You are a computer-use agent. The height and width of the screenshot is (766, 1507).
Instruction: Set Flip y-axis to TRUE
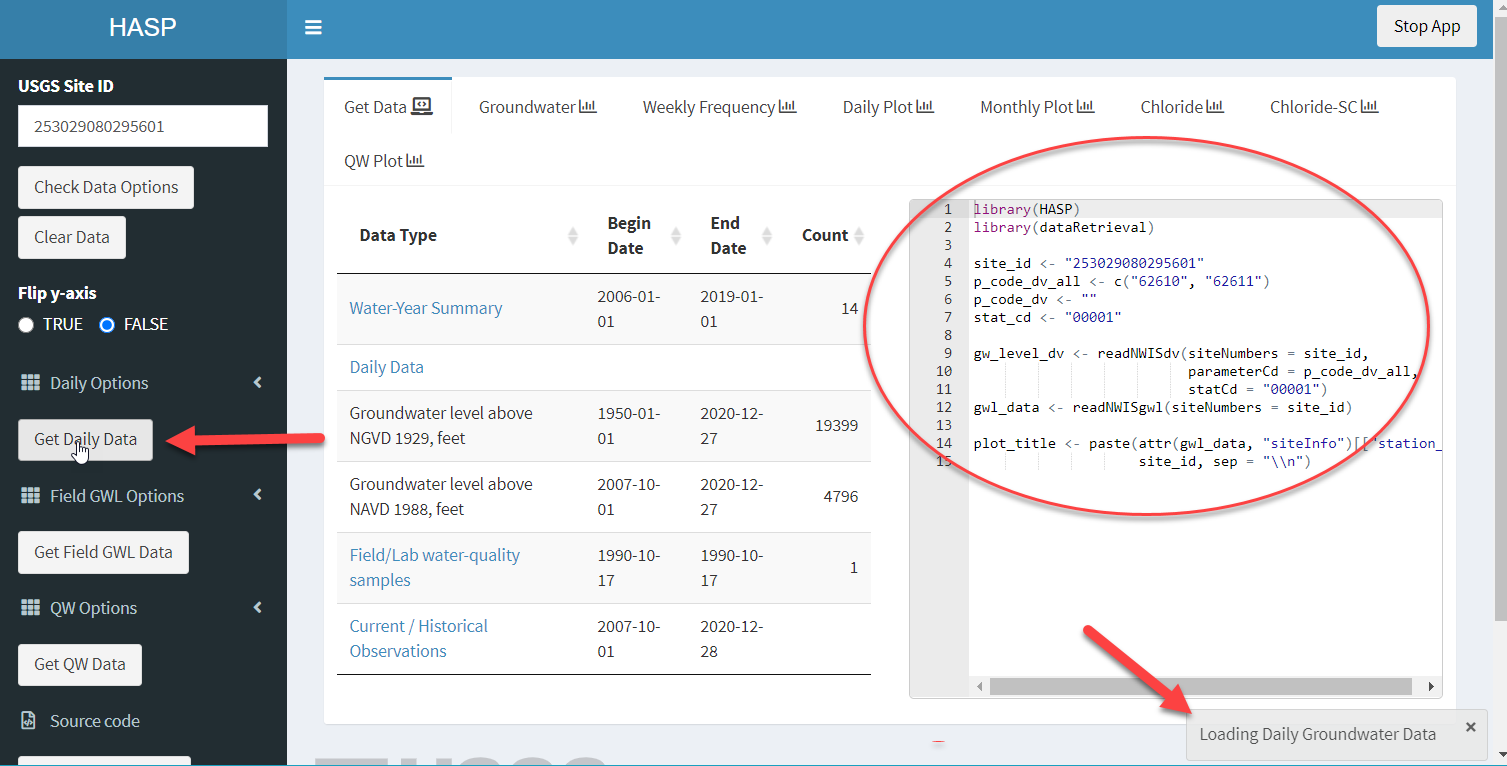point(27,325)
